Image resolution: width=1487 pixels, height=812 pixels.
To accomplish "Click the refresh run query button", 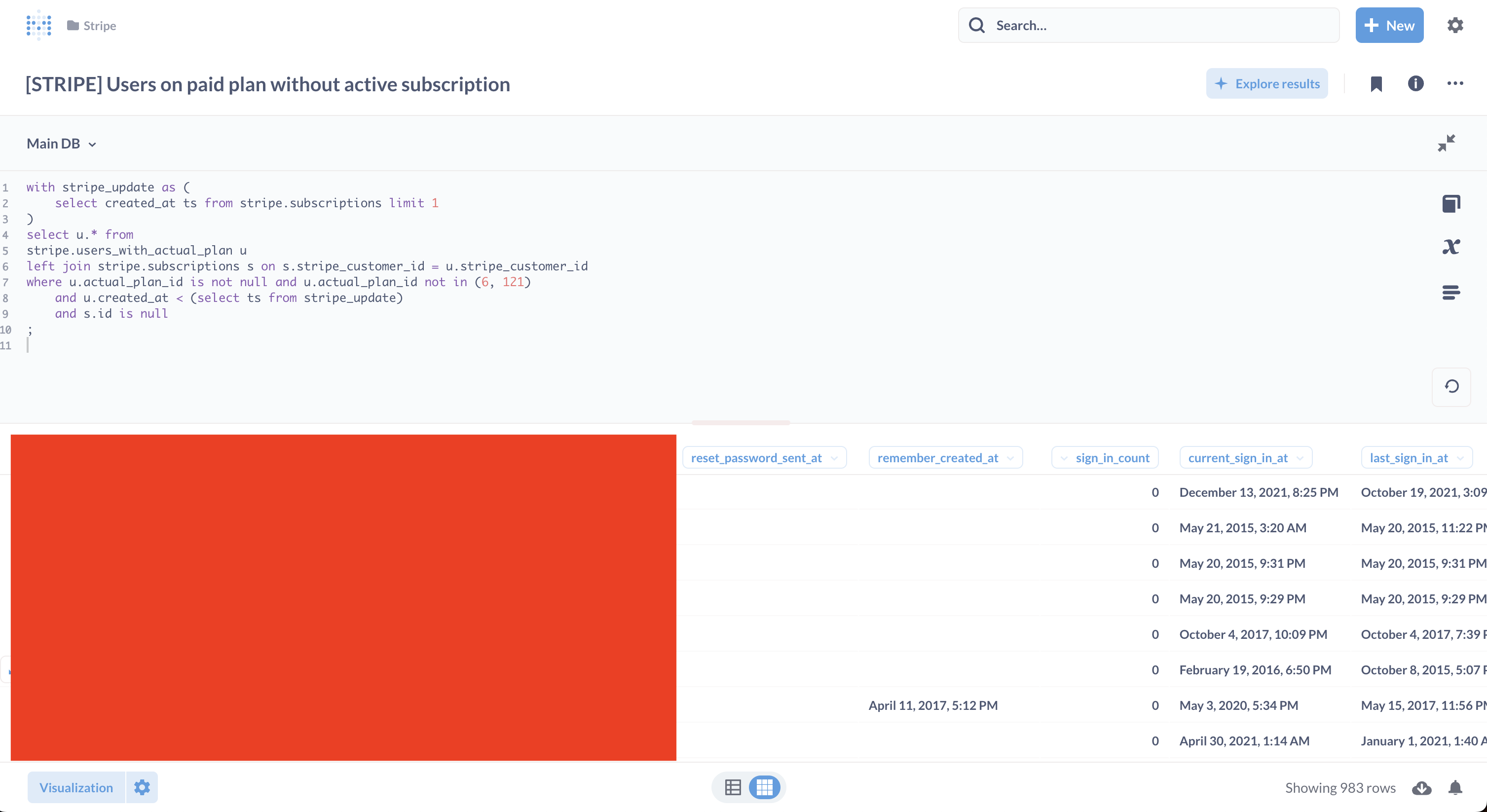I will [x=1451, y=386].
